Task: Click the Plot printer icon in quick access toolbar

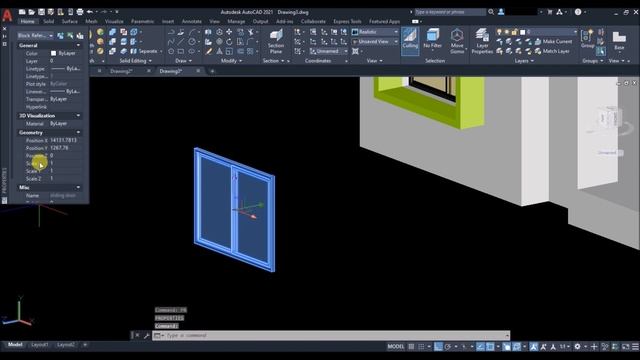Action: tap(80, 12)
